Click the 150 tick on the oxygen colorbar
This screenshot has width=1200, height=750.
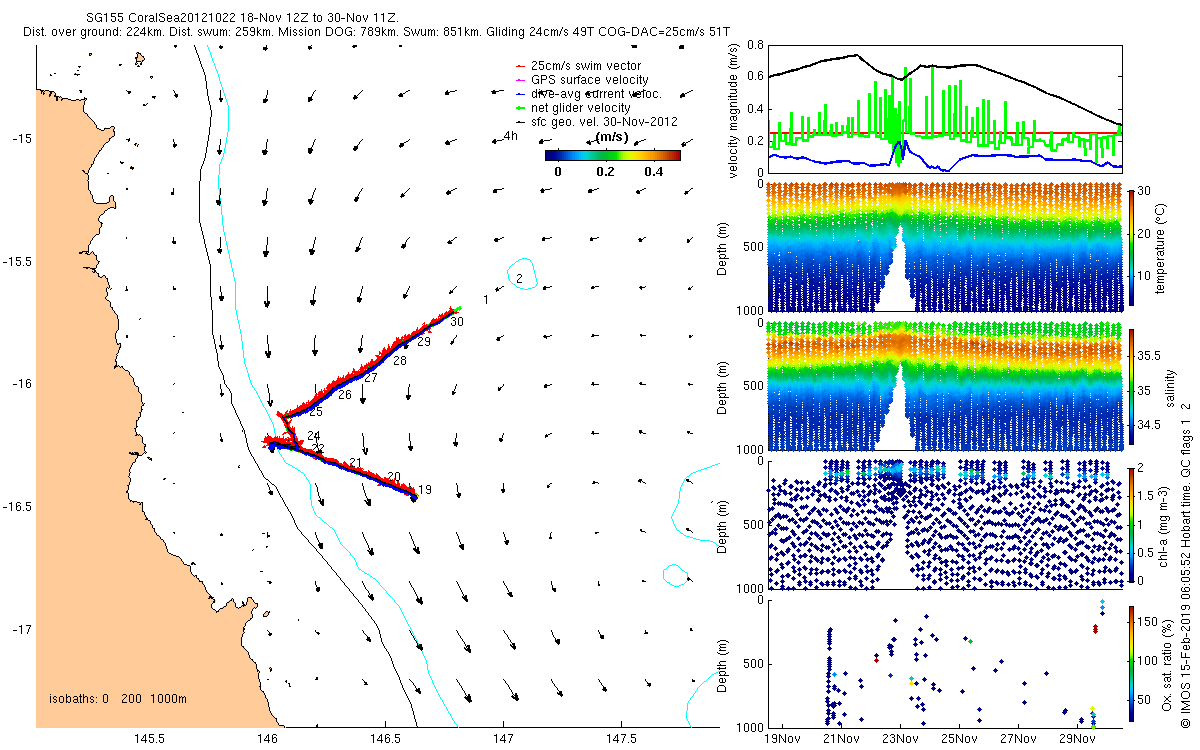point(1147,621)
